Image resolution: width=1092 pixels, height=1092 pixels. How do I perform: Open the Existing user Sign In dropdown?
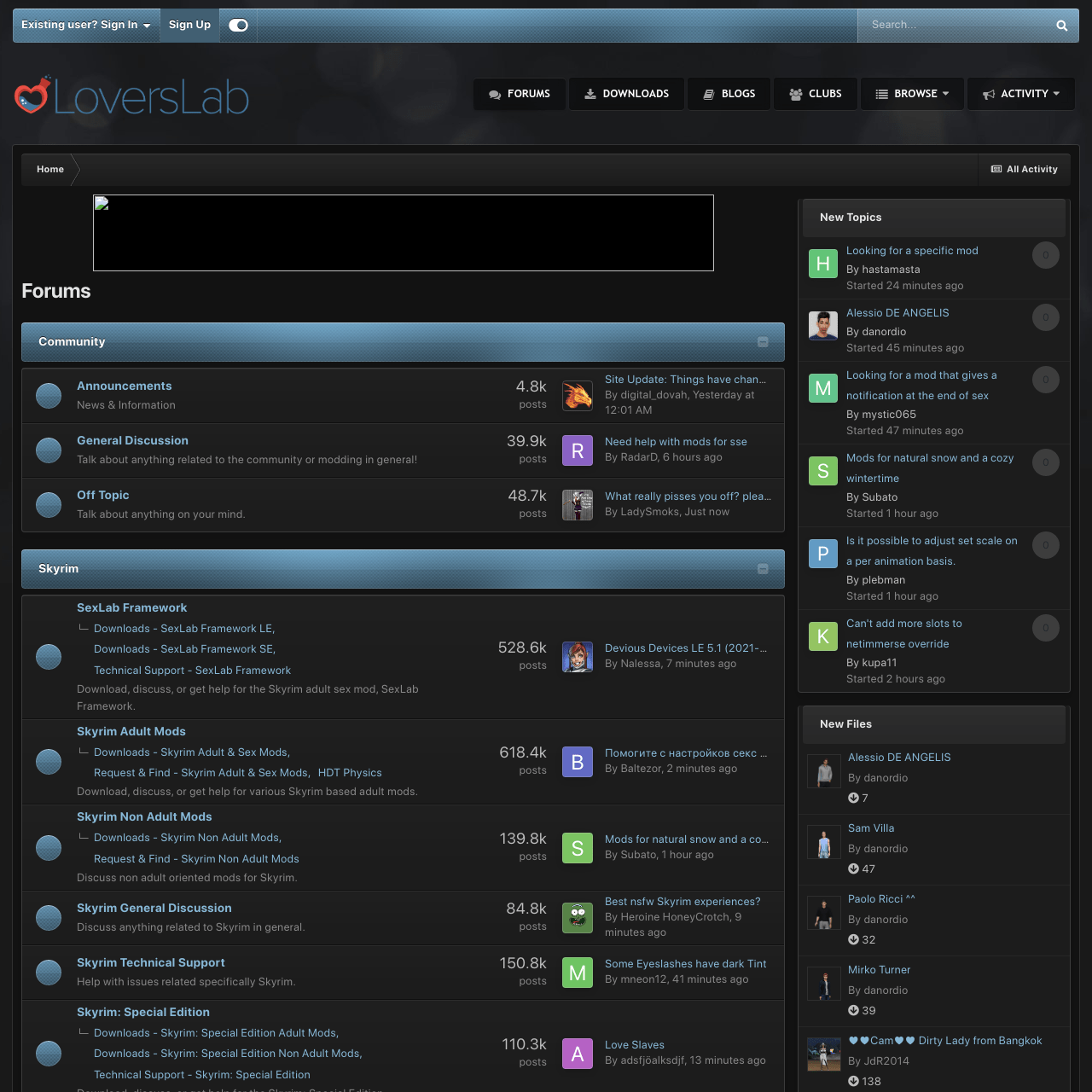85,26
